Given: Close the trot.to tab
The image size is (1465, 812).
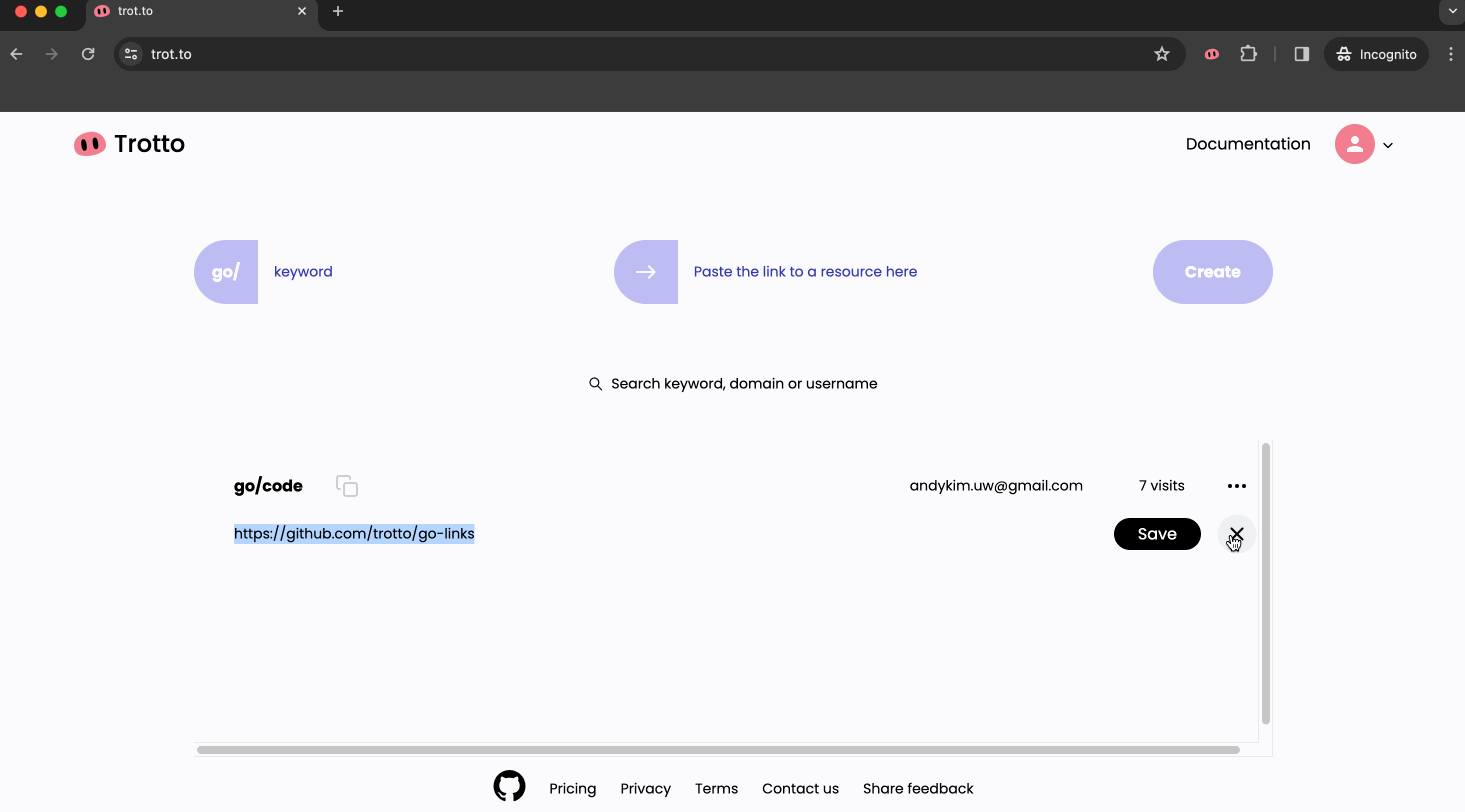Looking at the screenshot, I should tap(302, 12).
